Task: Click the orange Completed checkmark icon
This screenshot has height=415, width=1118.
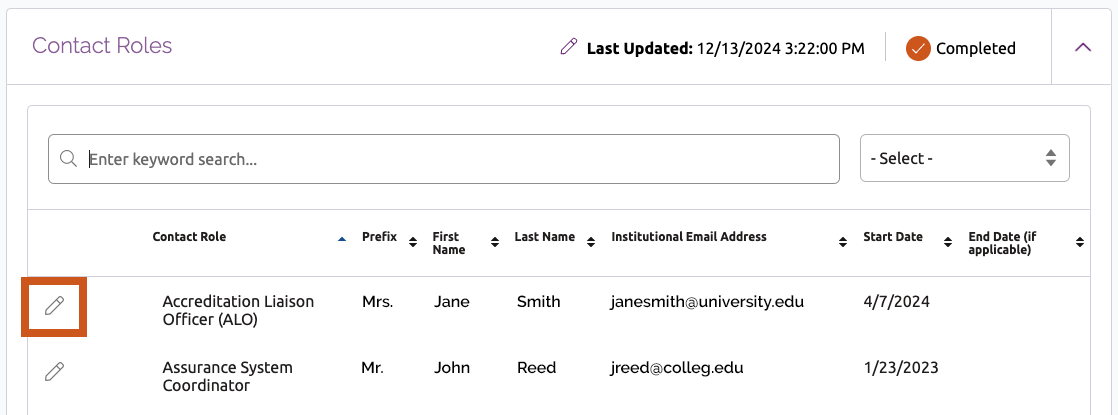Action: [x=918, y=48]
